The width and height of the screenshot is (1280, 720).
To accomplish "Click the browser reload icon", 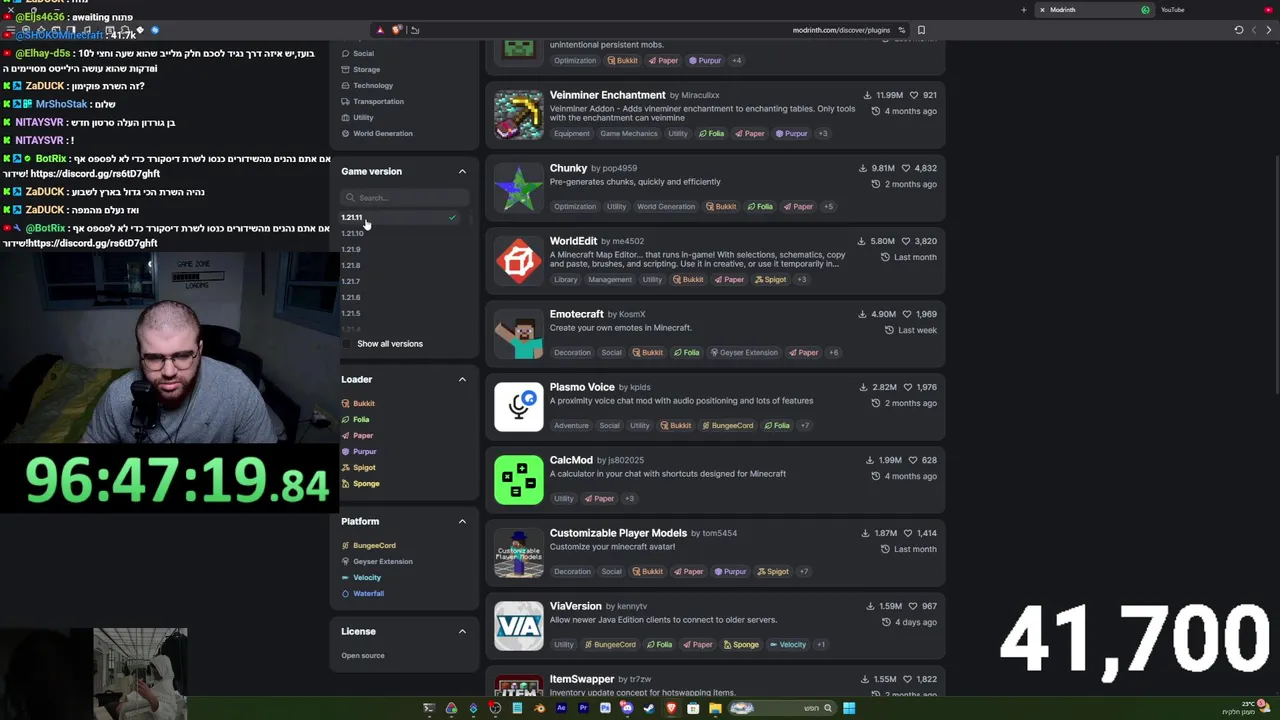I will (1238, 30).
